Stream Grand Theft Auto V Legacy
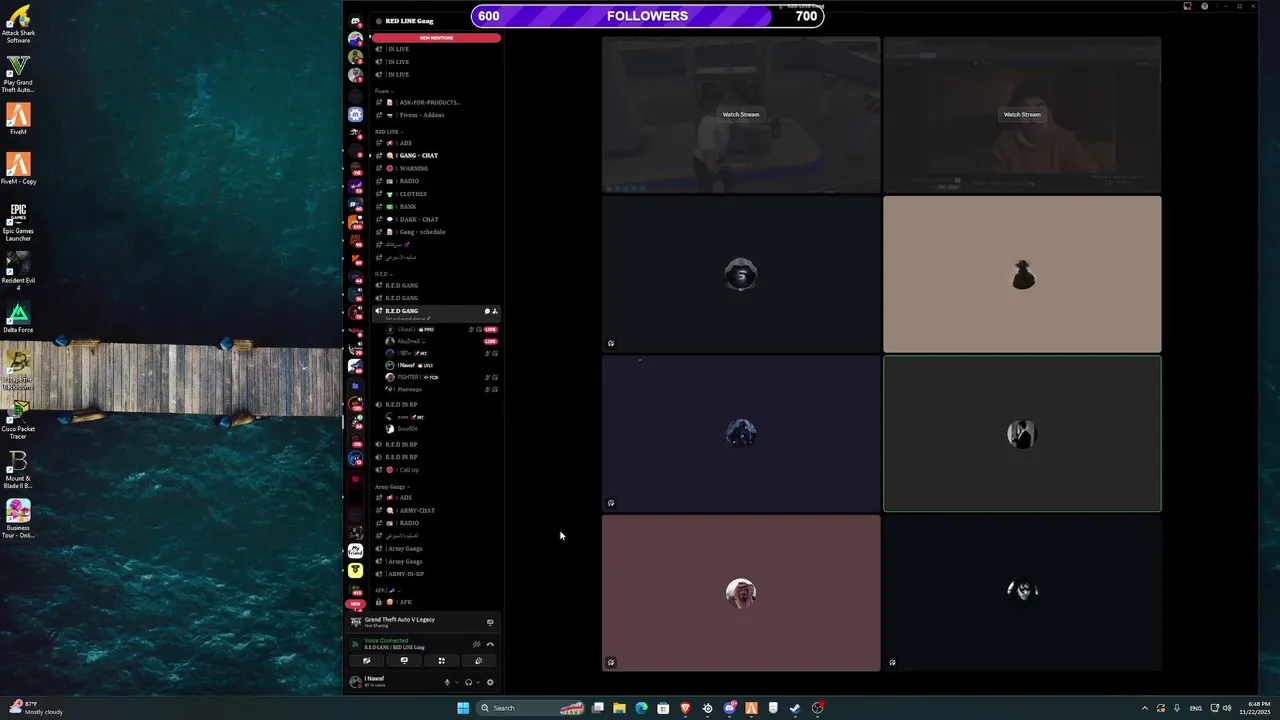The width and height of the screenshot is (1280, 720). click(490, 622)
